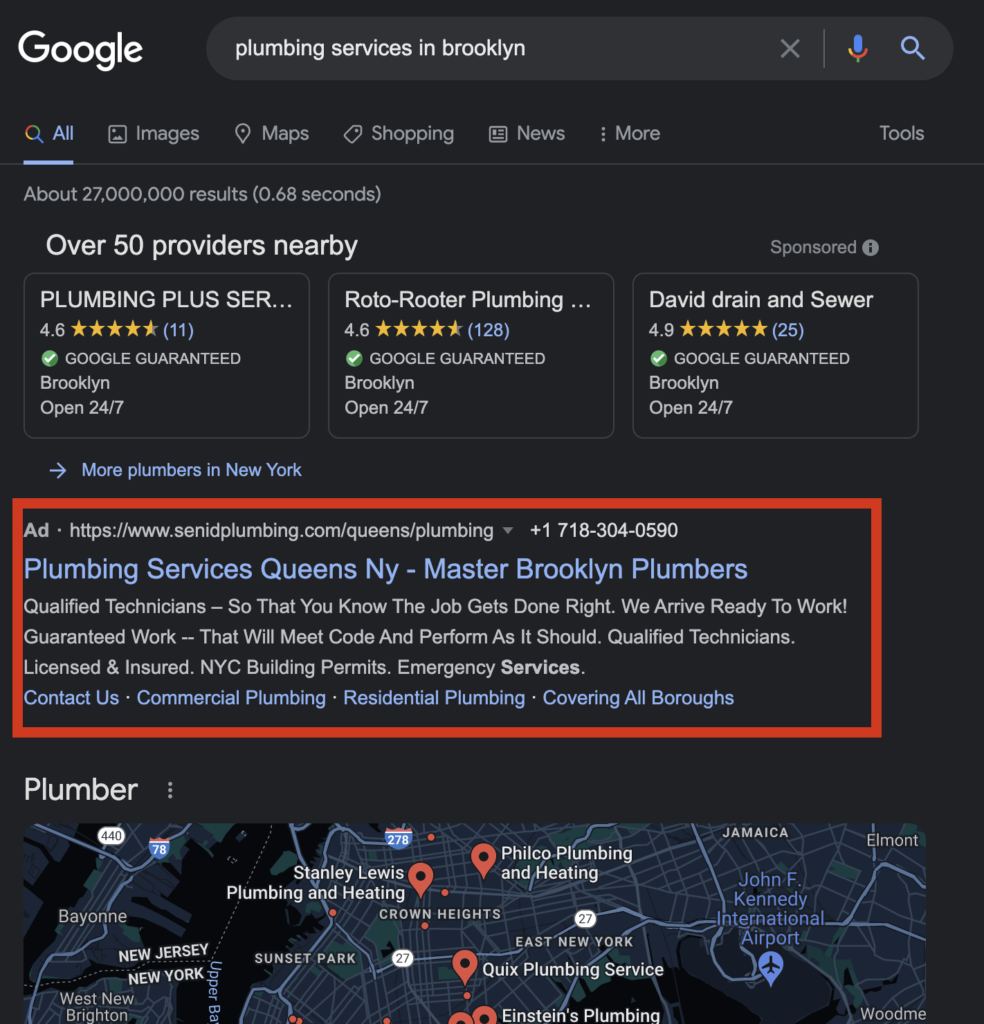Select the All results tab
This screenshot has height=1024, width=984.
coord(49,134)
